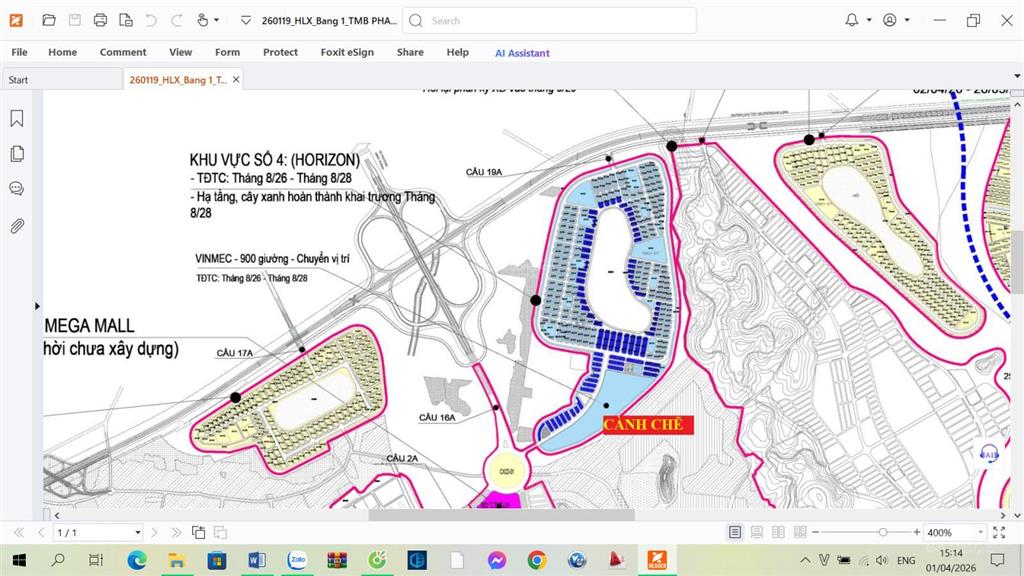The image size is (1024, 576).
Task: Go to the first page
Action: point(19,532)
